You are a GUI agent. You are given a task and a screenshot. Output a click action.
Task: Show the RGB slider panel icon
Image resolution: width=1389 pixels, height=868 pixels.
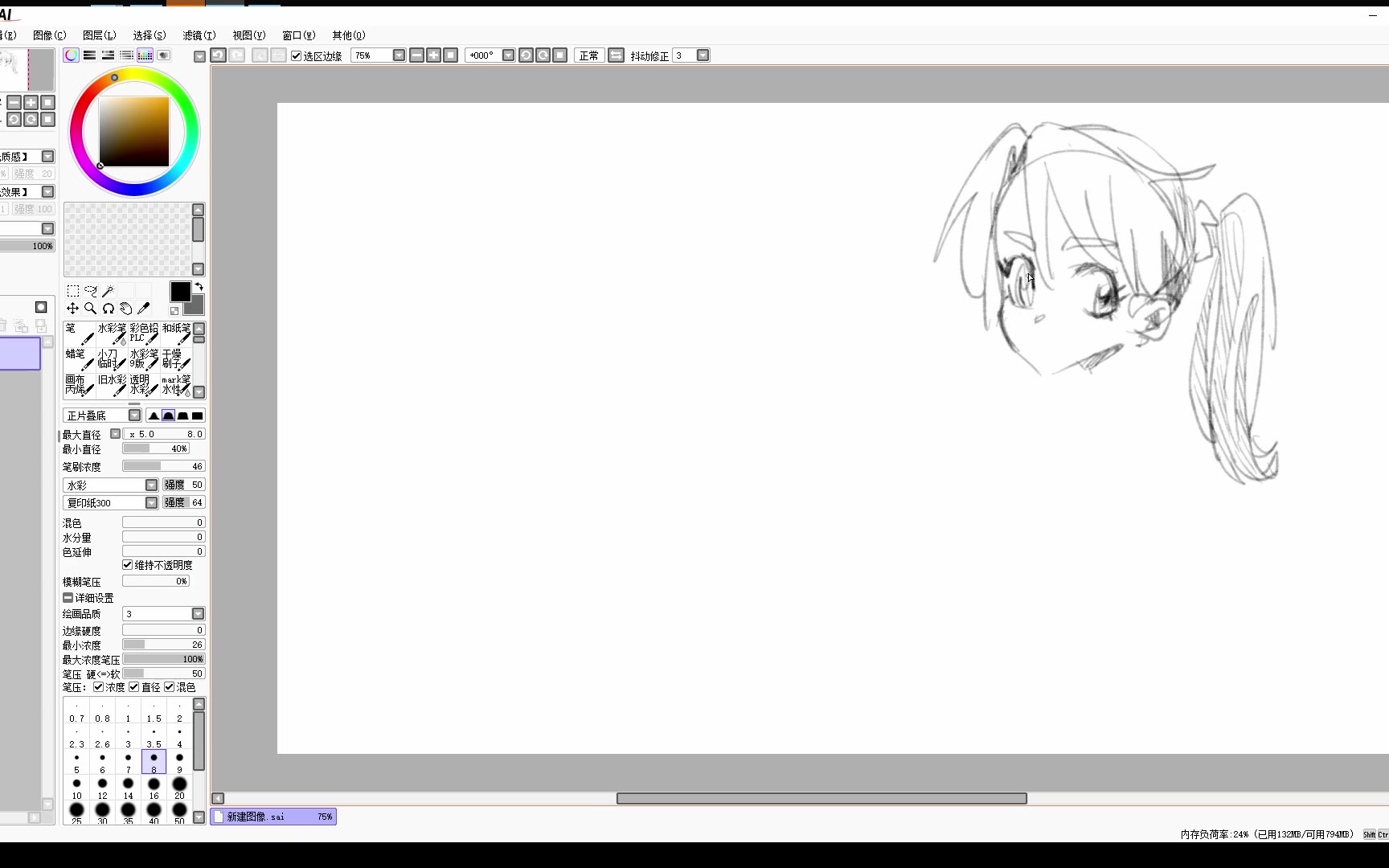pos(90,55)
